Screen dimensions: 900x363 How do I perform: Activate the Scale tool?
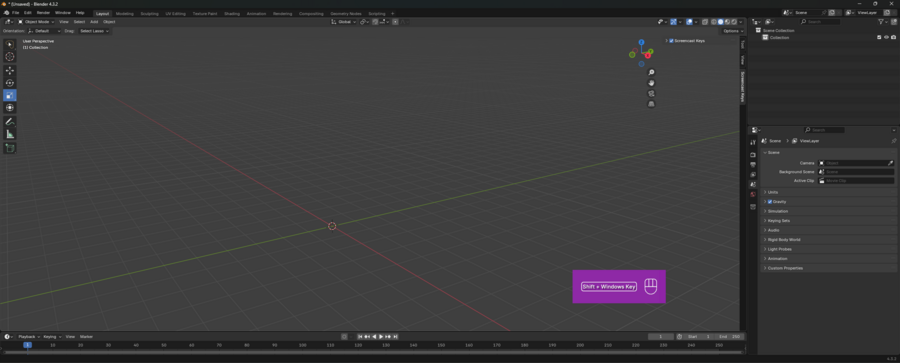[x=10, y=95]
